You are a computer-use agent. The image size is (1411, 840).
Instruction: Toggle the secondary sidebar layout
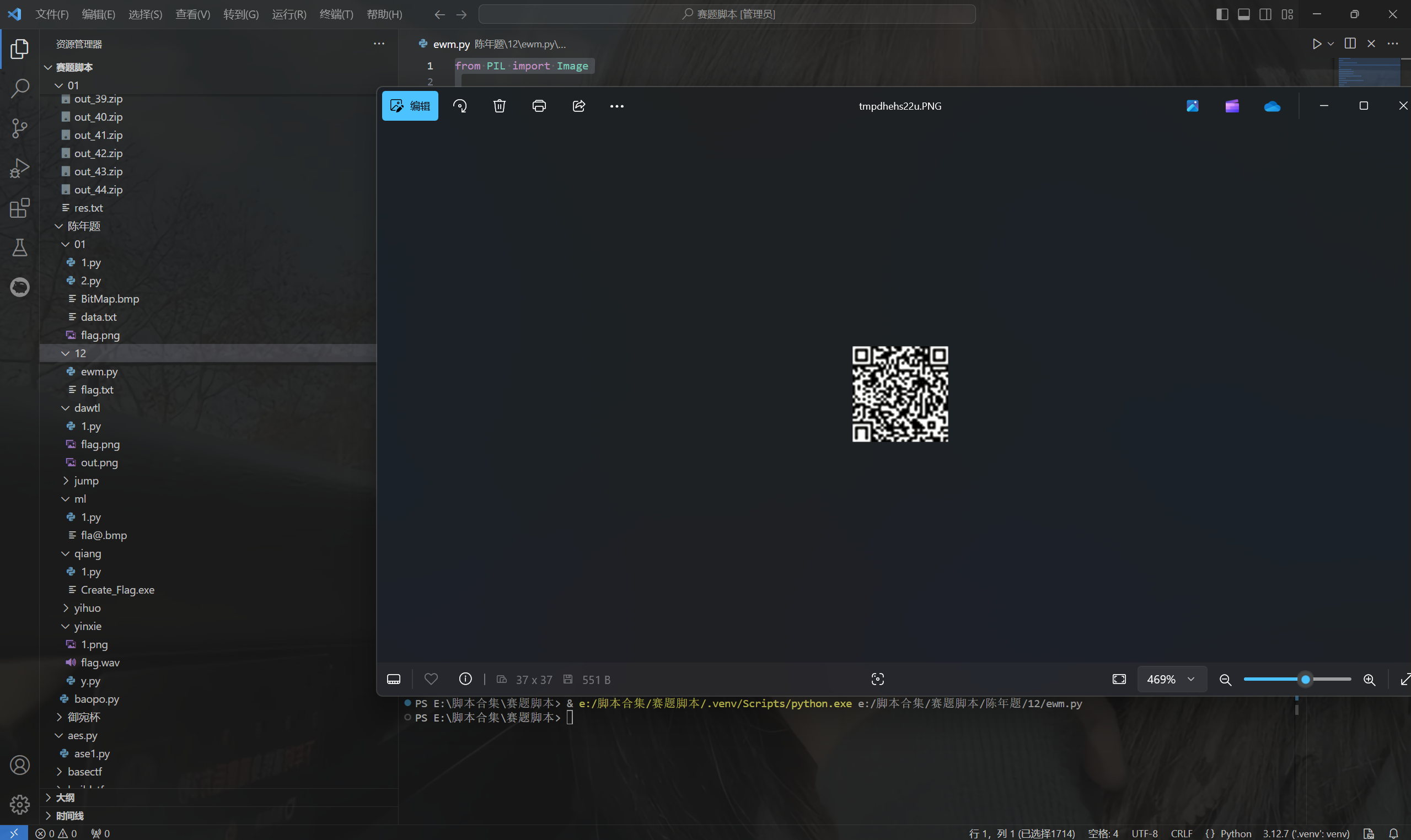pos(1265,14)
